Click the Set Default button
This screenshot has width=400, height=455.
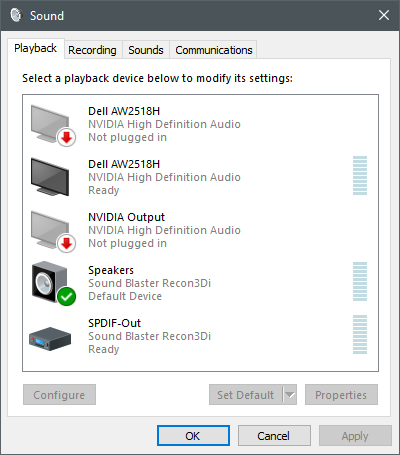(246, 395)
